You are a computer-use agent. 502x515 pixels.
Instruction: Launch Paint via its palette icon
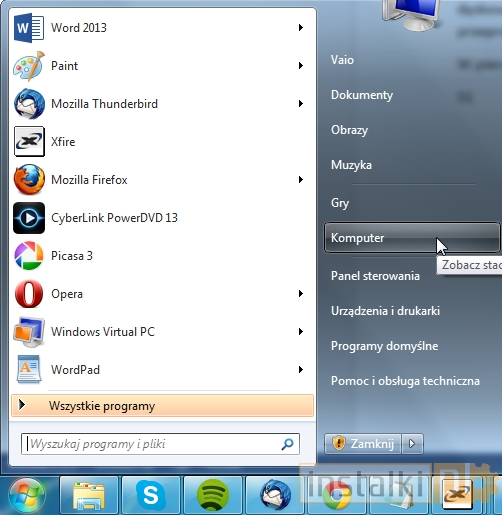29,66
